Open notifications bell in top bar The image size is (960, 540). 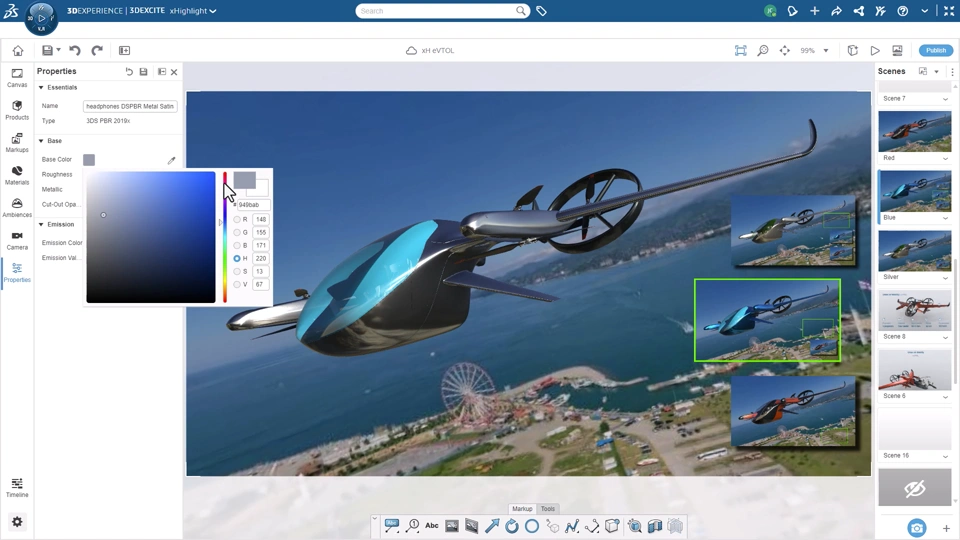[792, 11]
